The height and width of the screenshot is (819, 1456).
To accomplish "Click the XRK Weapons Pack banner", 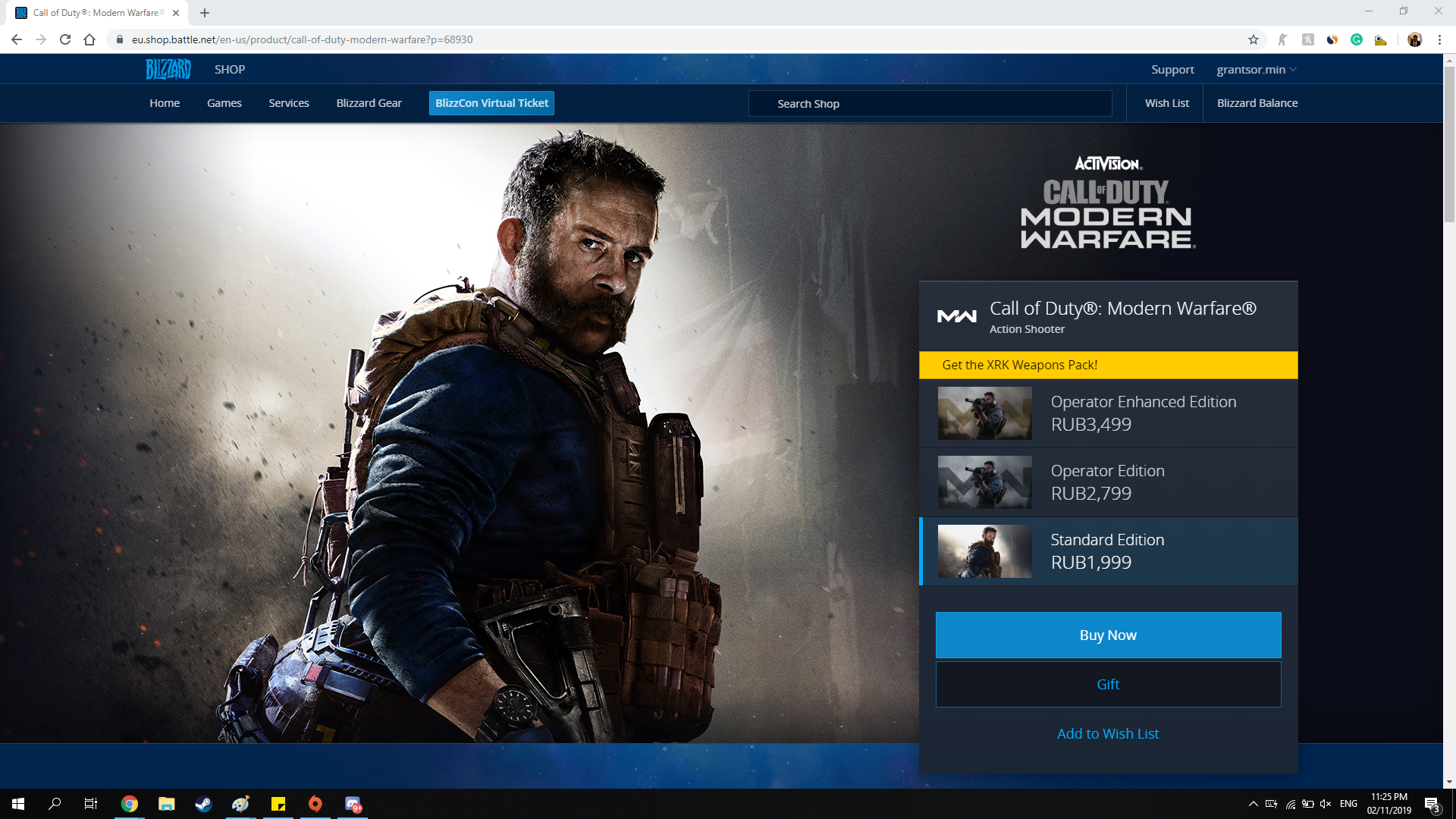I will (1109, 365).
